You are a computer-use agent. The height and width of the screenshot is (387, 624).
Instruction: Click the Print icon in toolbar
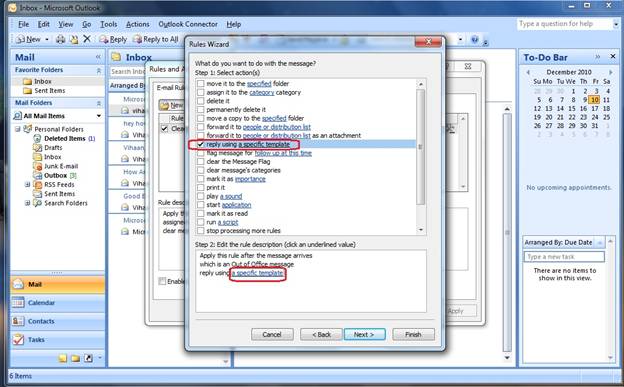click(x=60, y=39)
